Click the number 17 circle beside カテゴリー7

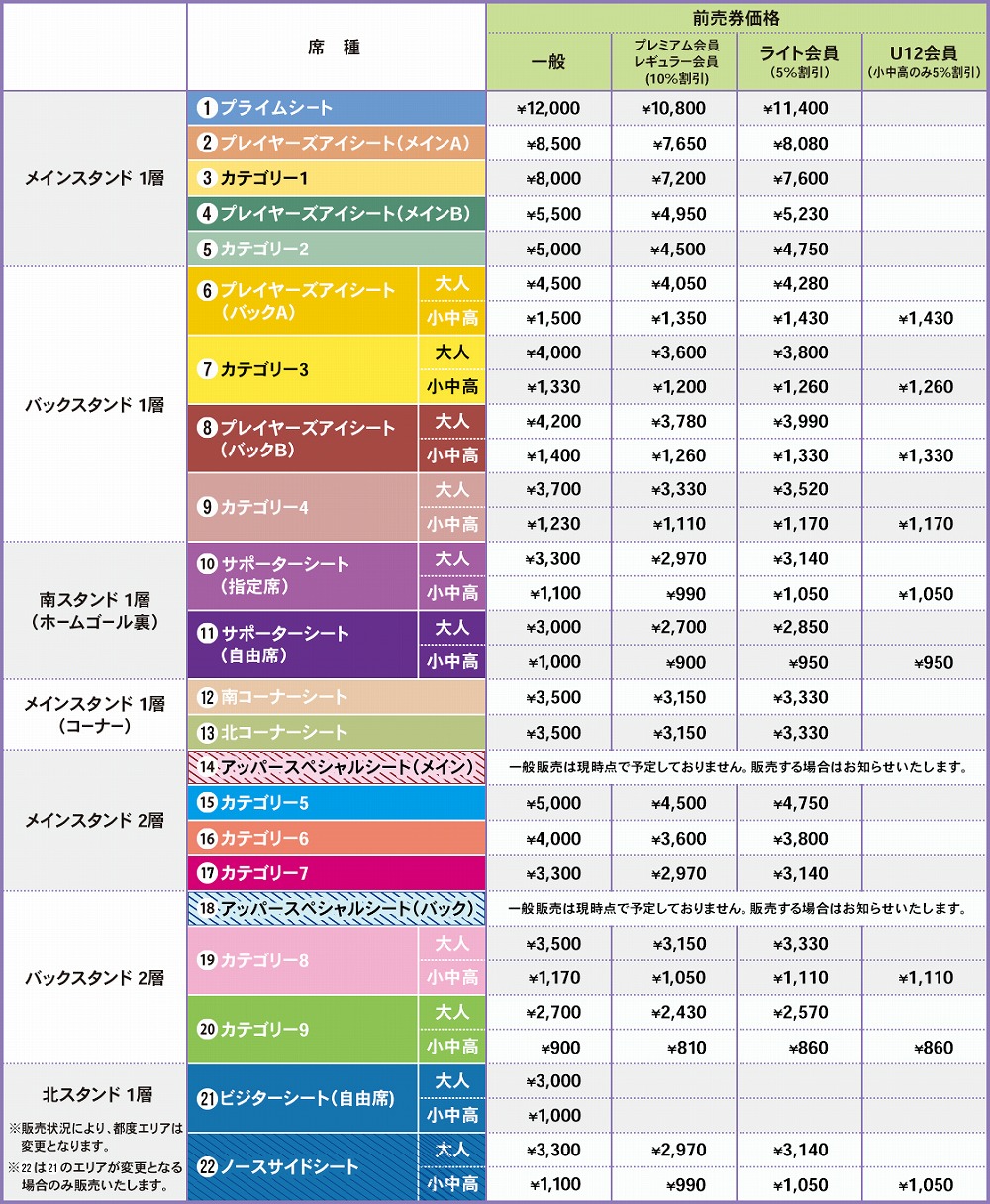[x=207, y=873]
